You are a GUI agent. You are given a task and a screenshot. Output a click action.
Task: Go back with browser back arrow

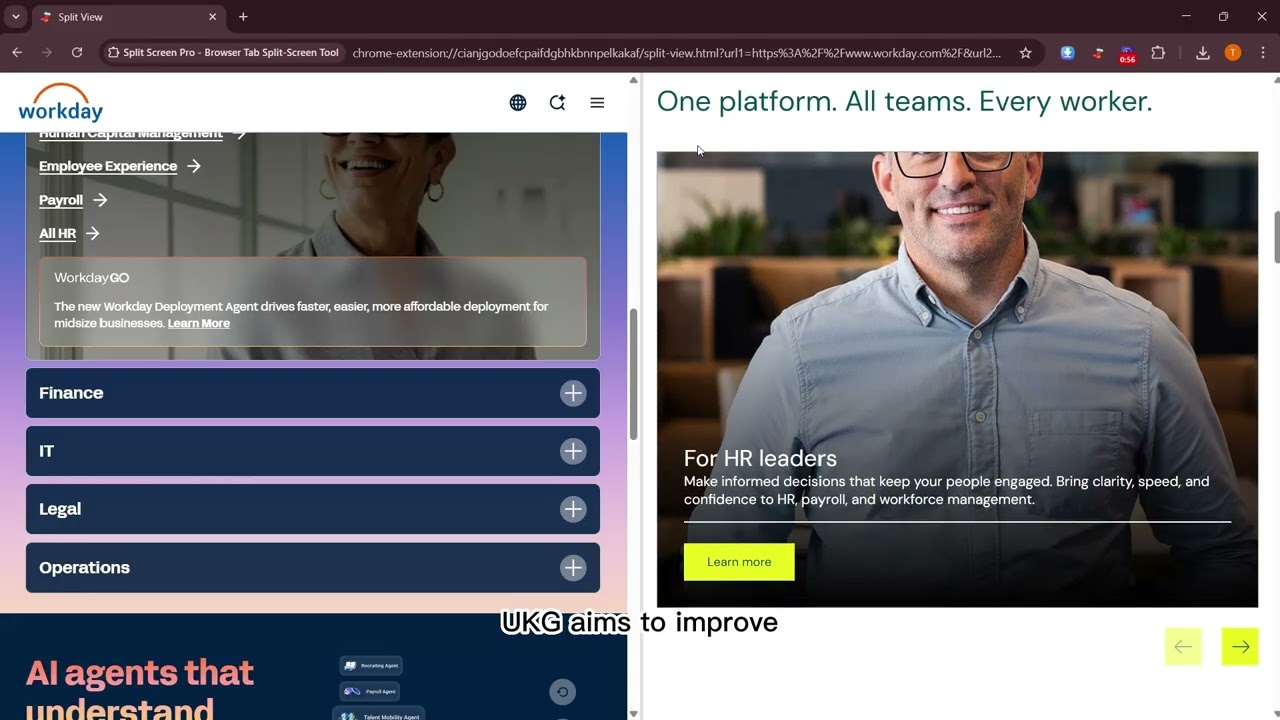17,53
